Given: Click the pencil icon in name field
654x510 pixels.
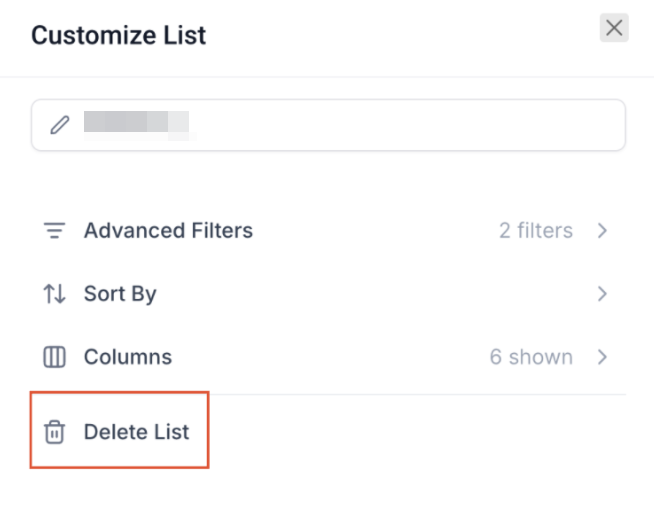Looking at the screenshot, I should click(60, 125).
